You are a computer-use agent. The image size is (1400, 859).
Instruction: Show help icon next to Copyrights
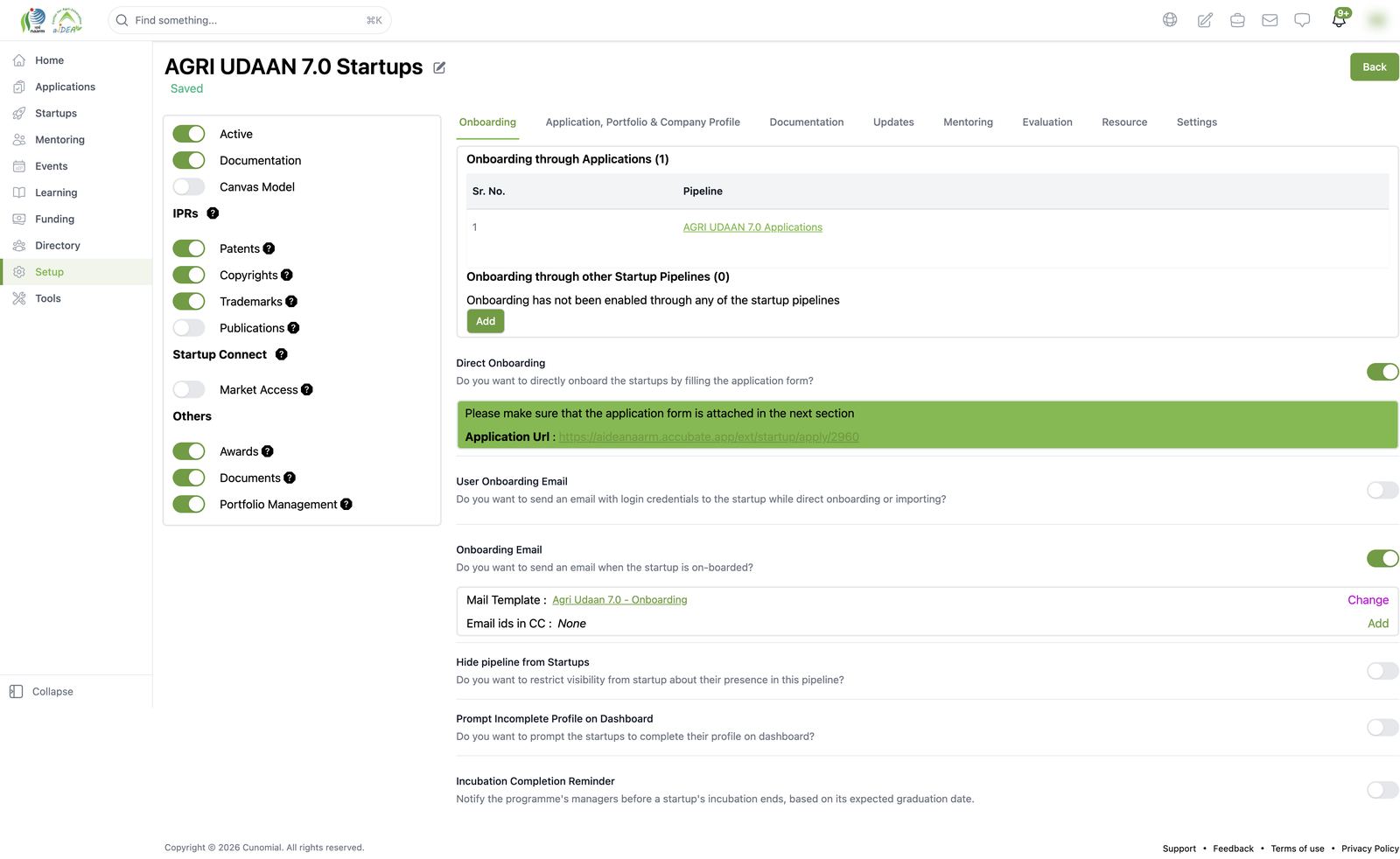(286, 275)
